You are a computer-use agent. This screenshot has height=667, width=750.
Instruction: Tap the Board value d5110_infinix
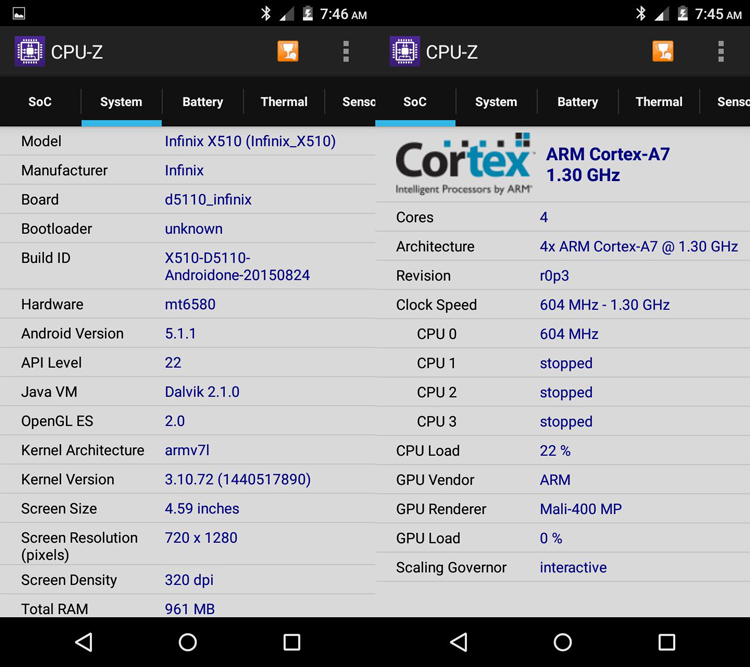click(208, 200)
